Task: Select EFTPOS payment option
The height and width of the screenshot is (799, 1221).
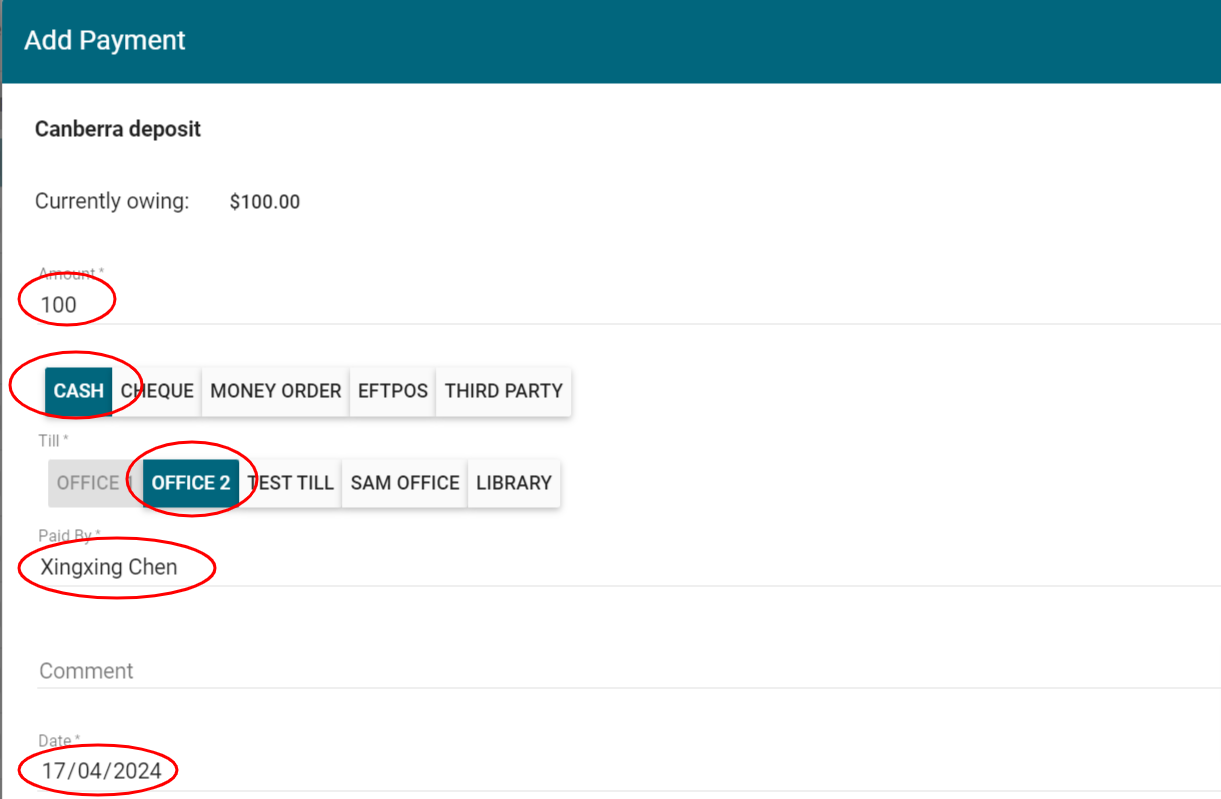Action: (391, 391)
